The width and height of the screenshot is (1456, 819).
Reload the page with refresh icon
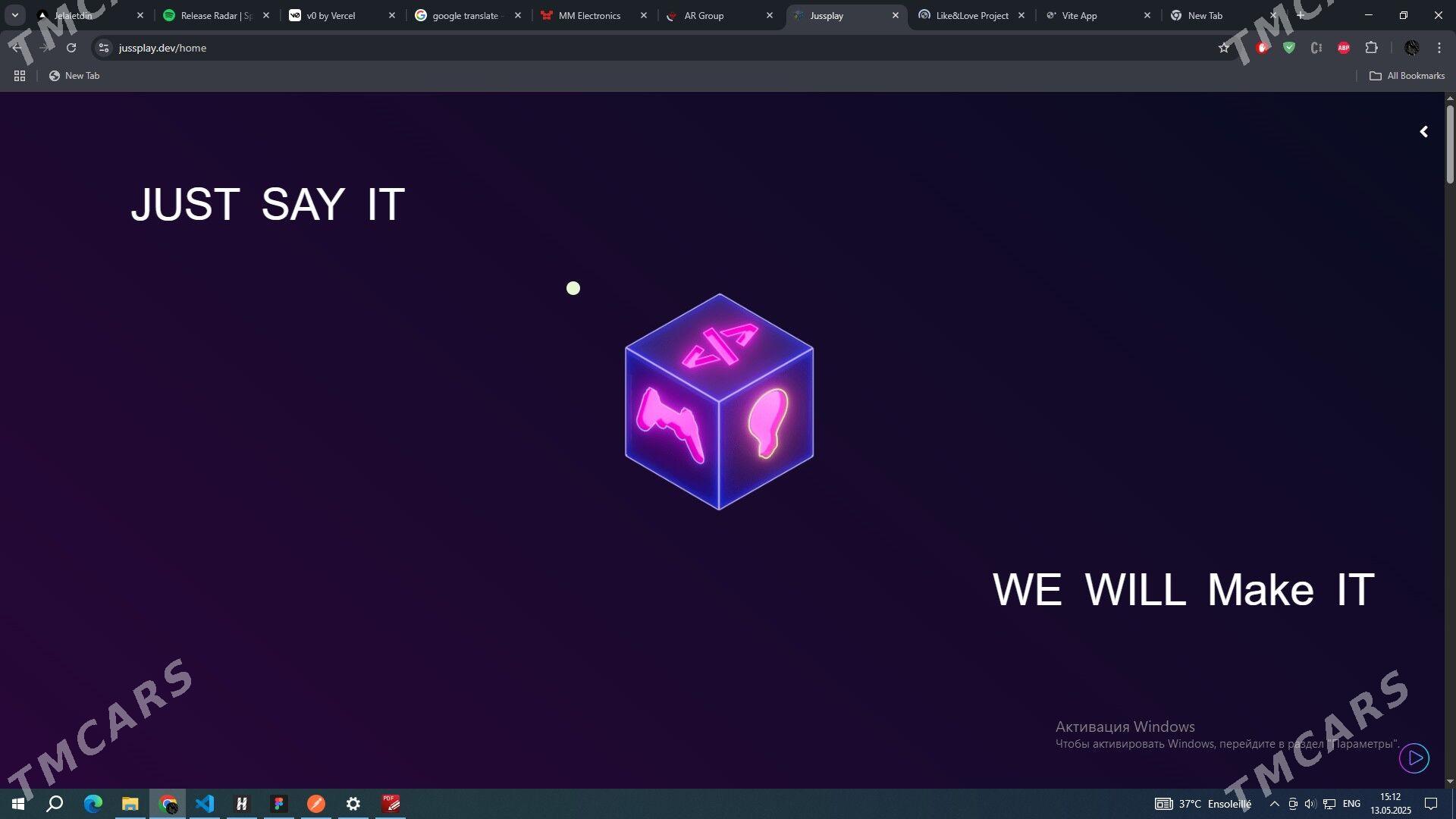coord(71,48)
